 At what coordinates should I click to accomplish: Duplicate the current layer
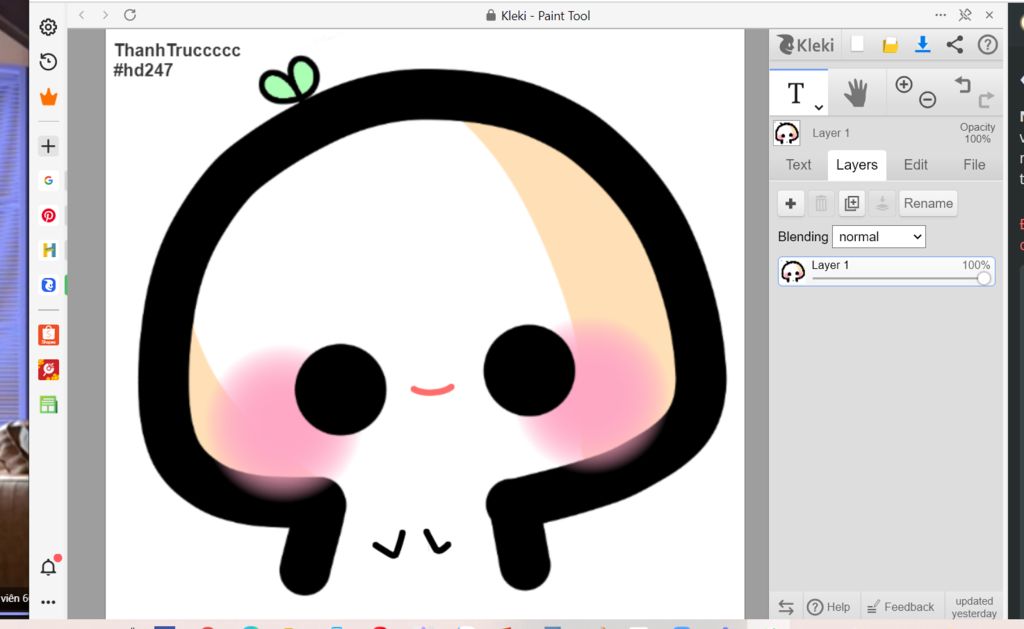coord(852,204)
